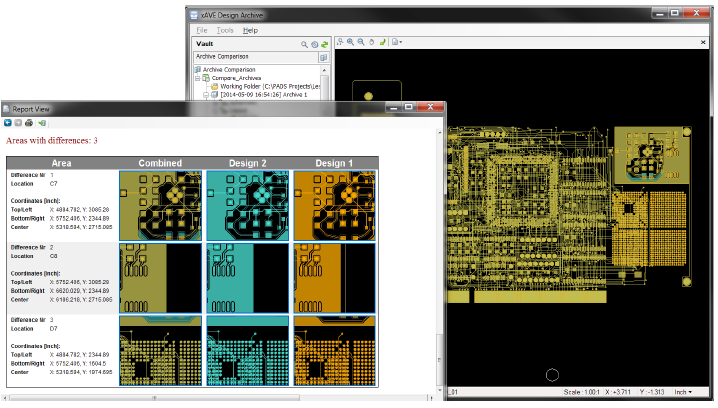
Task: Select the Archive Comparison root tree node
Action: point(229,70)
